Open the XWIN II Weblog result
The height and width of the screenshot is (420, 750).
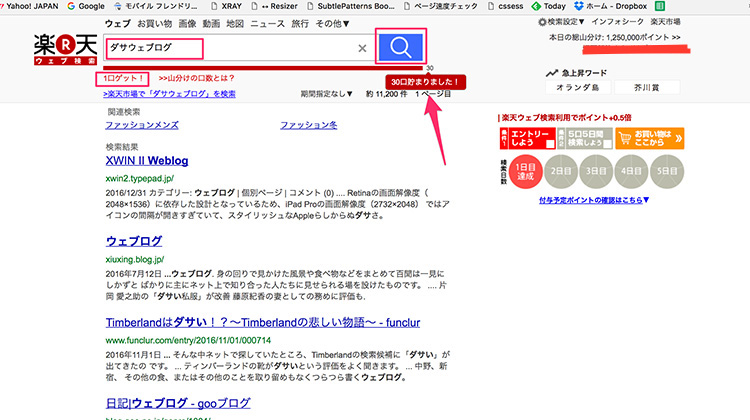[147, 161]
